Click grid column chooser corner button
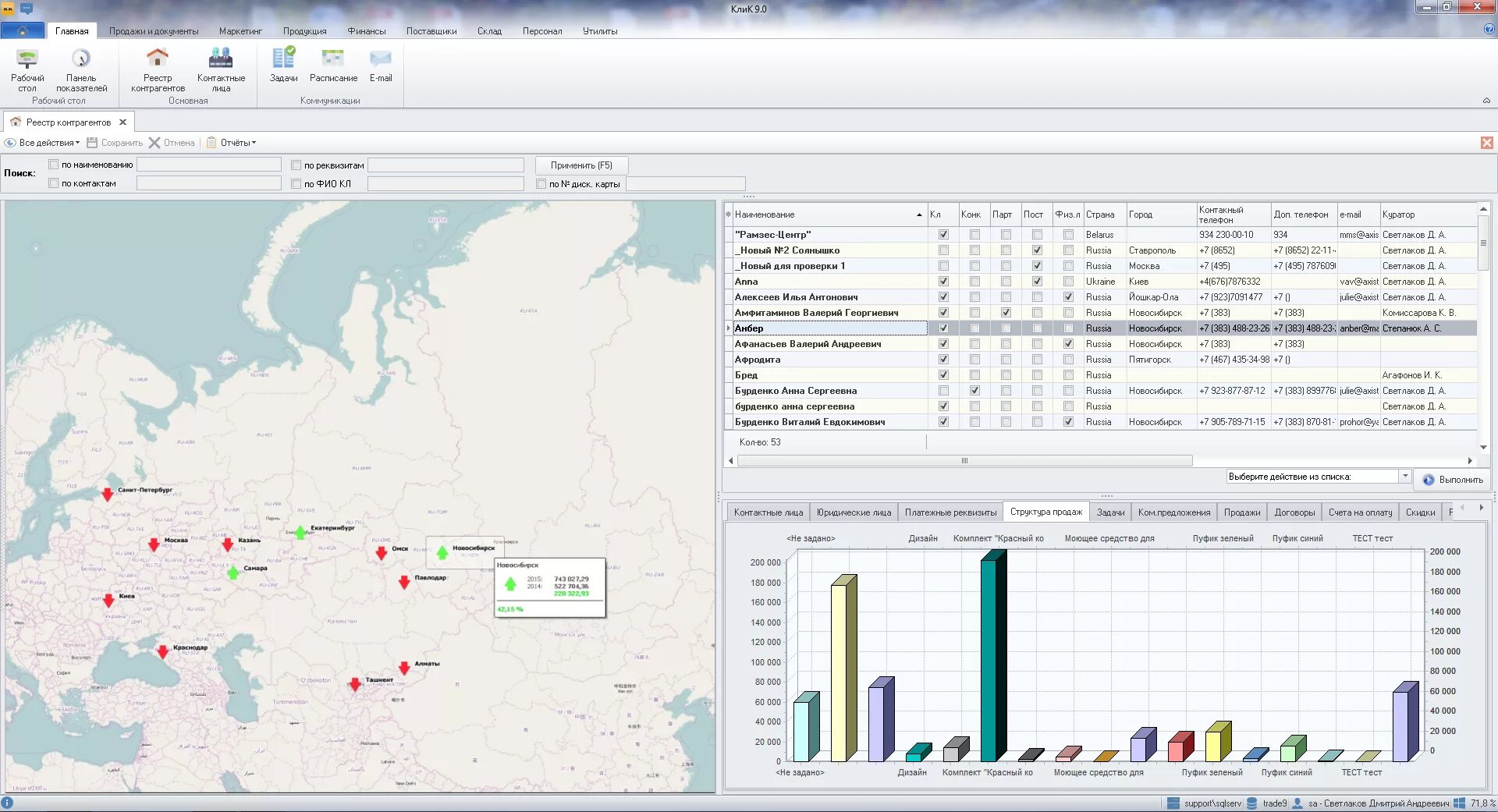The image size is (1498, 812). (728, 215)
